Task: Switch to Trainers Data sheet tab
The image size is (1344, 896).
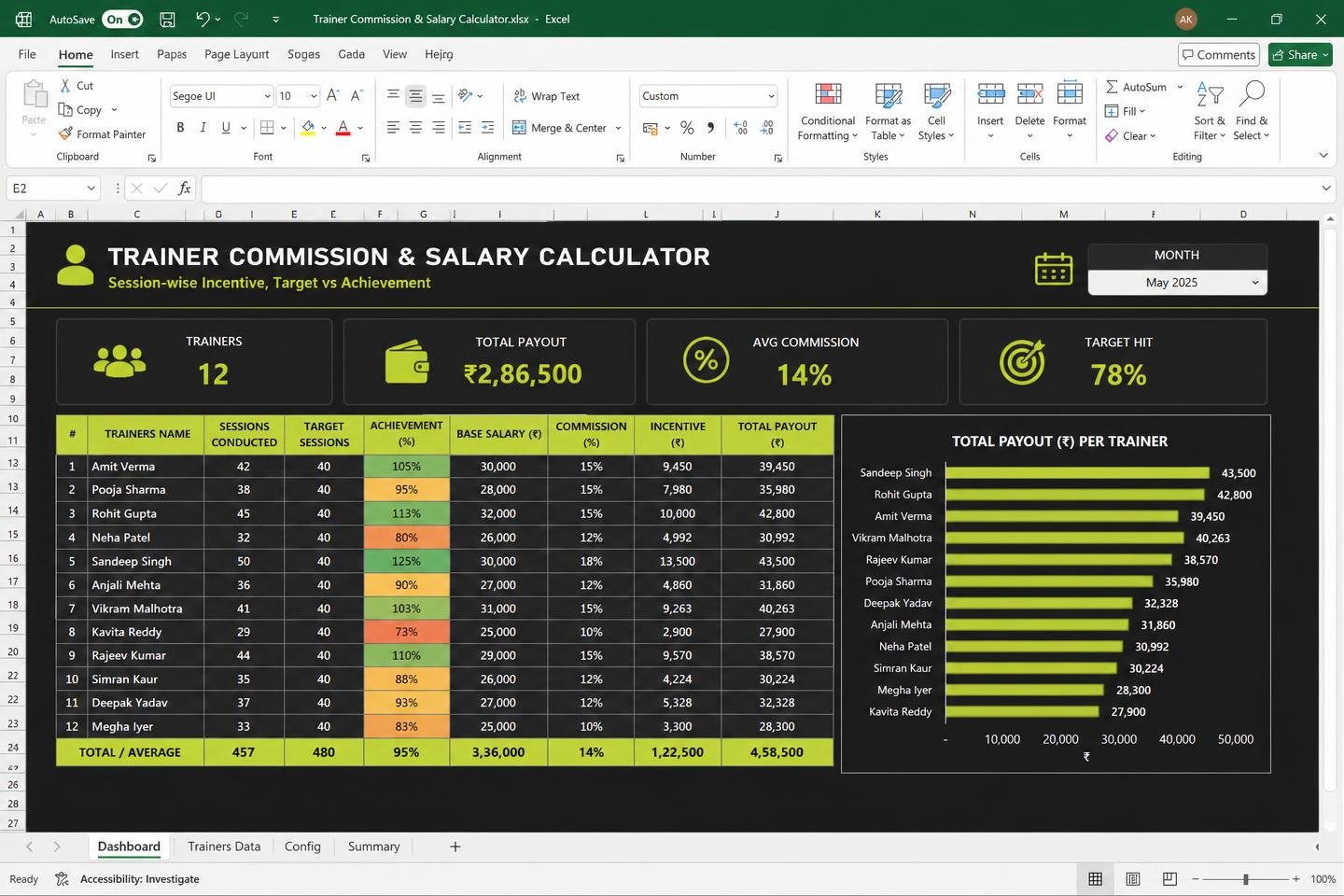Action: point(224,847)
